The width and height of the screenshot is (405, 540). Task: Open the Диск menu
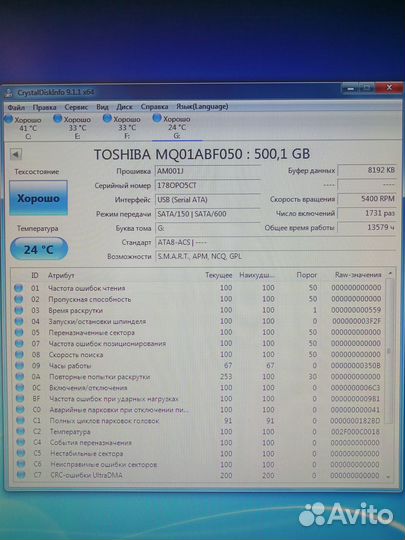[x=124, y=107]
